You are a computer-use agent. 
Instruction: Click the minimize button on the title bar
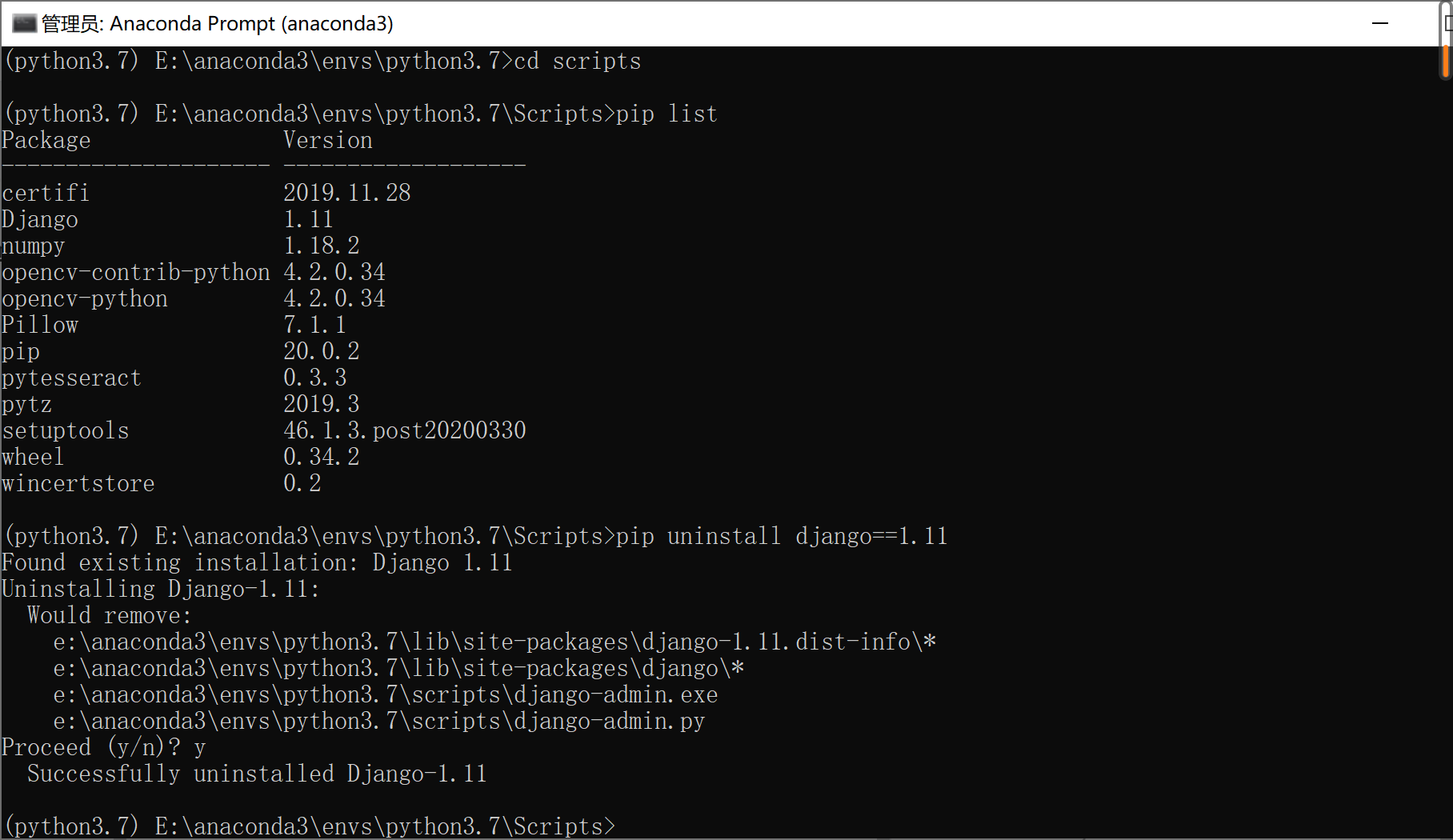tap(1382, 23)
